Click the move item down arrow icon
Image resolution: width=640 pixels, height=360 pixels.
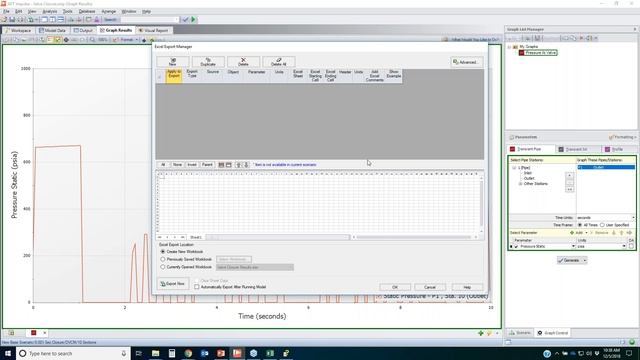coord(246,165)
